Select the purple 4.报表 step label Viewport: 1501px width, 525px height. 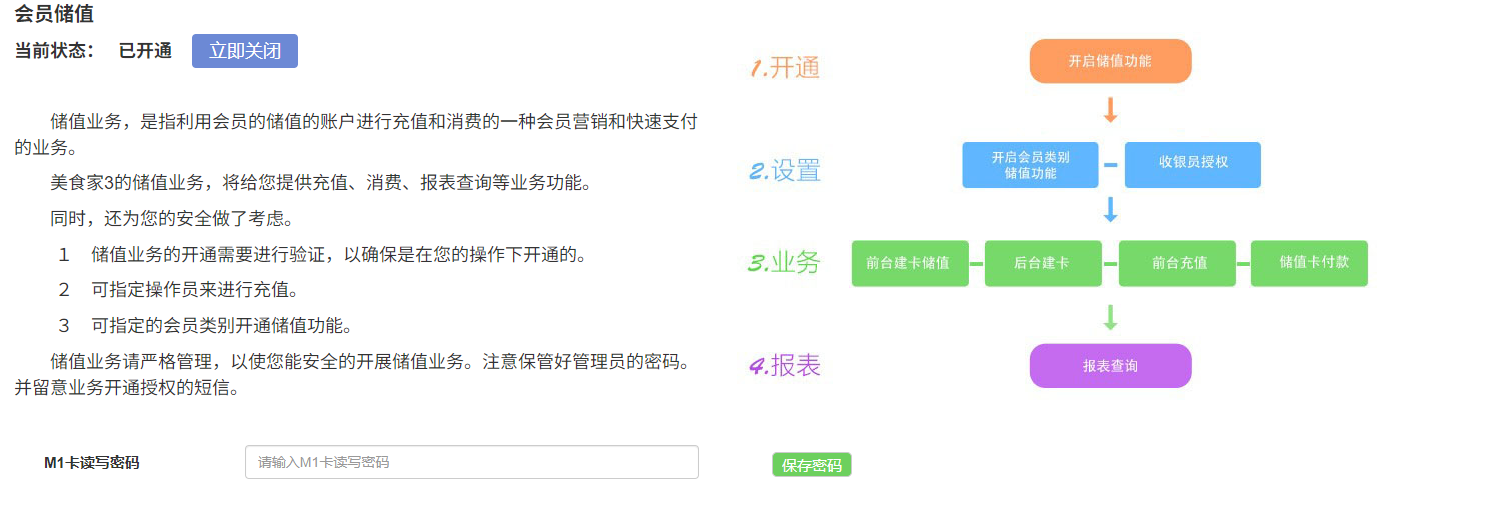pyautogui.click(x=785, y=366)
